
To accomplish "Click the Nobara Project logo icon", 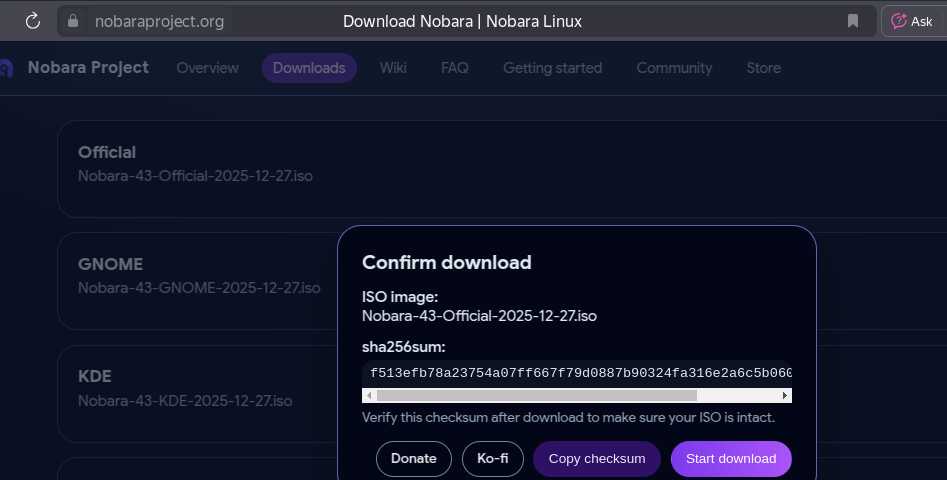I will pyautogui.click(x=6, y=68).
